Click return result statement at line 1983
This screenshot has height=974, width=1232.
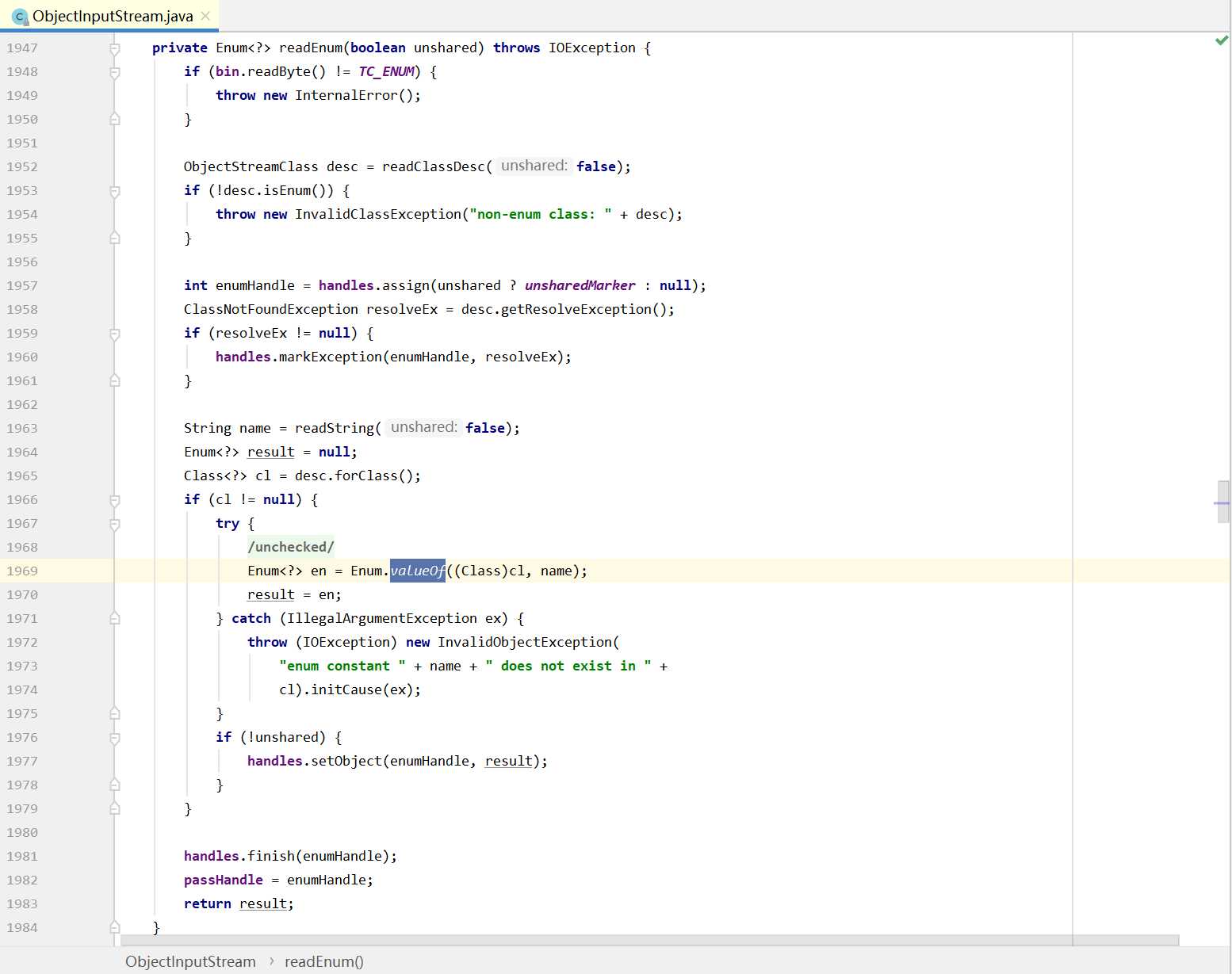239,903
